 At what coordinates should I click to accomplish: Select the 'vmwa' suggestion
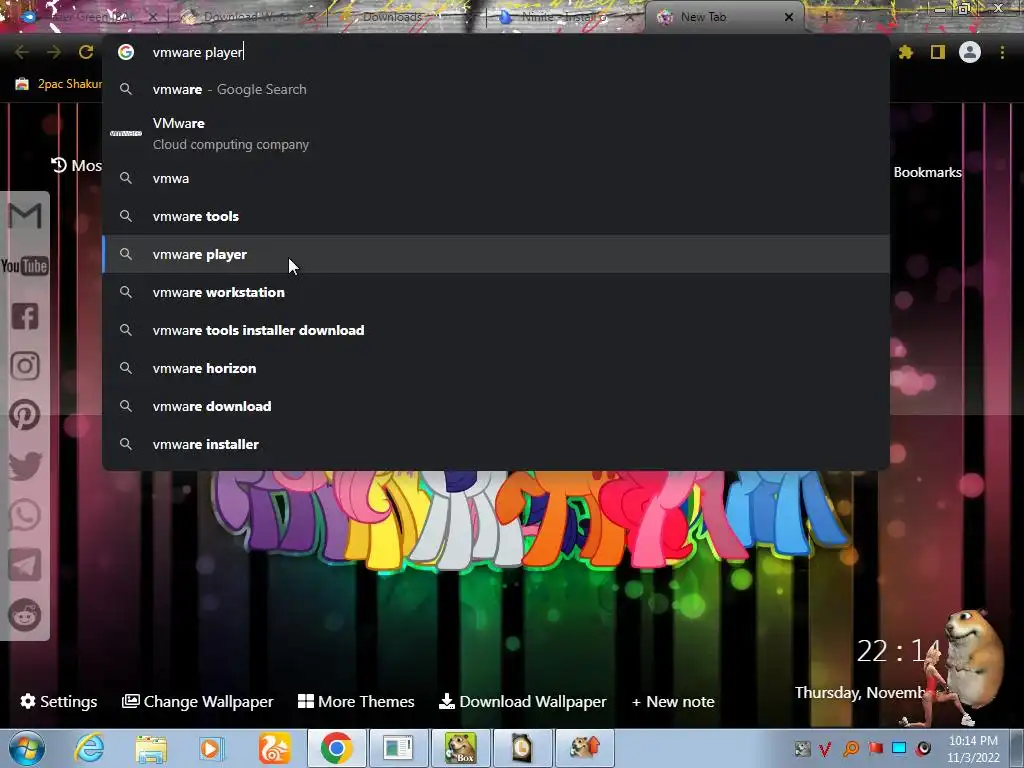coord(496,178)
